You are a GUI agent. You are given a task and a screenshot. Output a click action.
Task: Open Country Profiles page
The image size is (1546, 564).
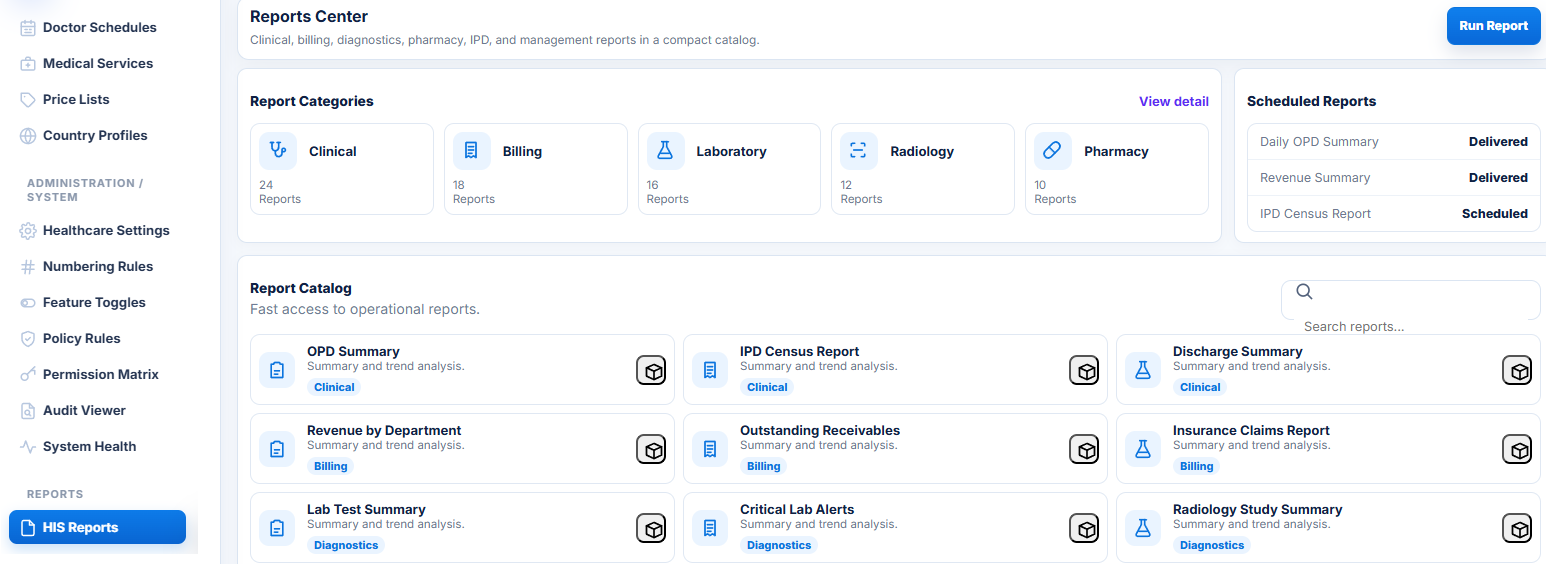[98, 135]
